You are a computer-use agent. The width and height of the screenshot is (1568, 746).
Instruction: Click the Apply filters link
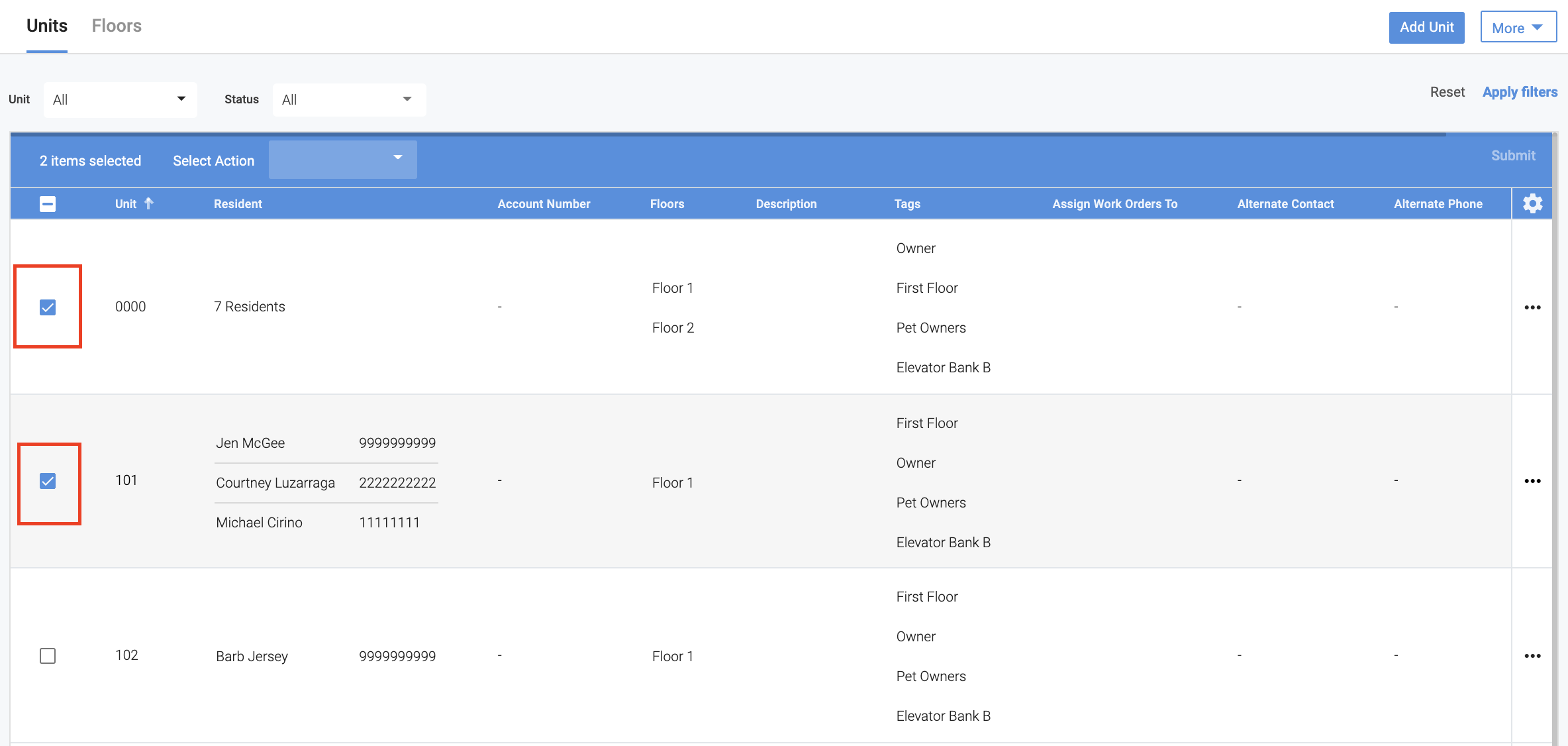(1520, 92)
